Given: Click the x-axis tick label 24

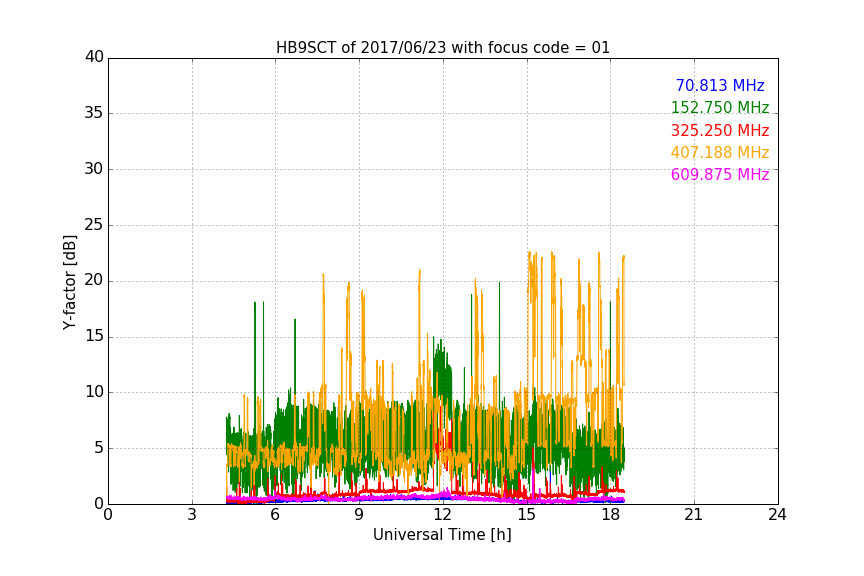Looking at the screenshot, I should (x=777, y=515).
